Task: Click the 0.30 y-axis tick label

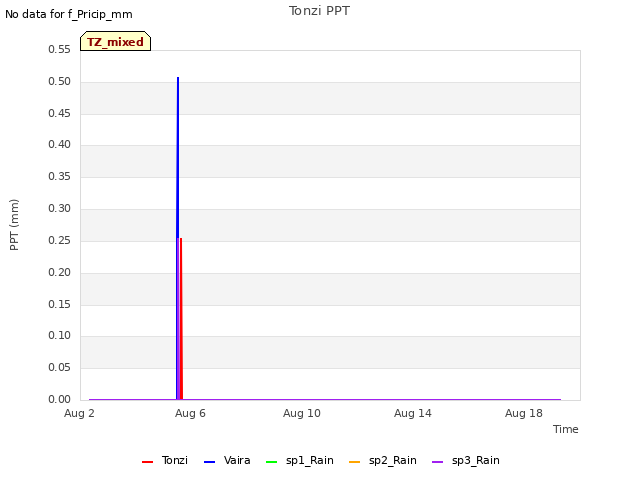Action: coord(60,208)
